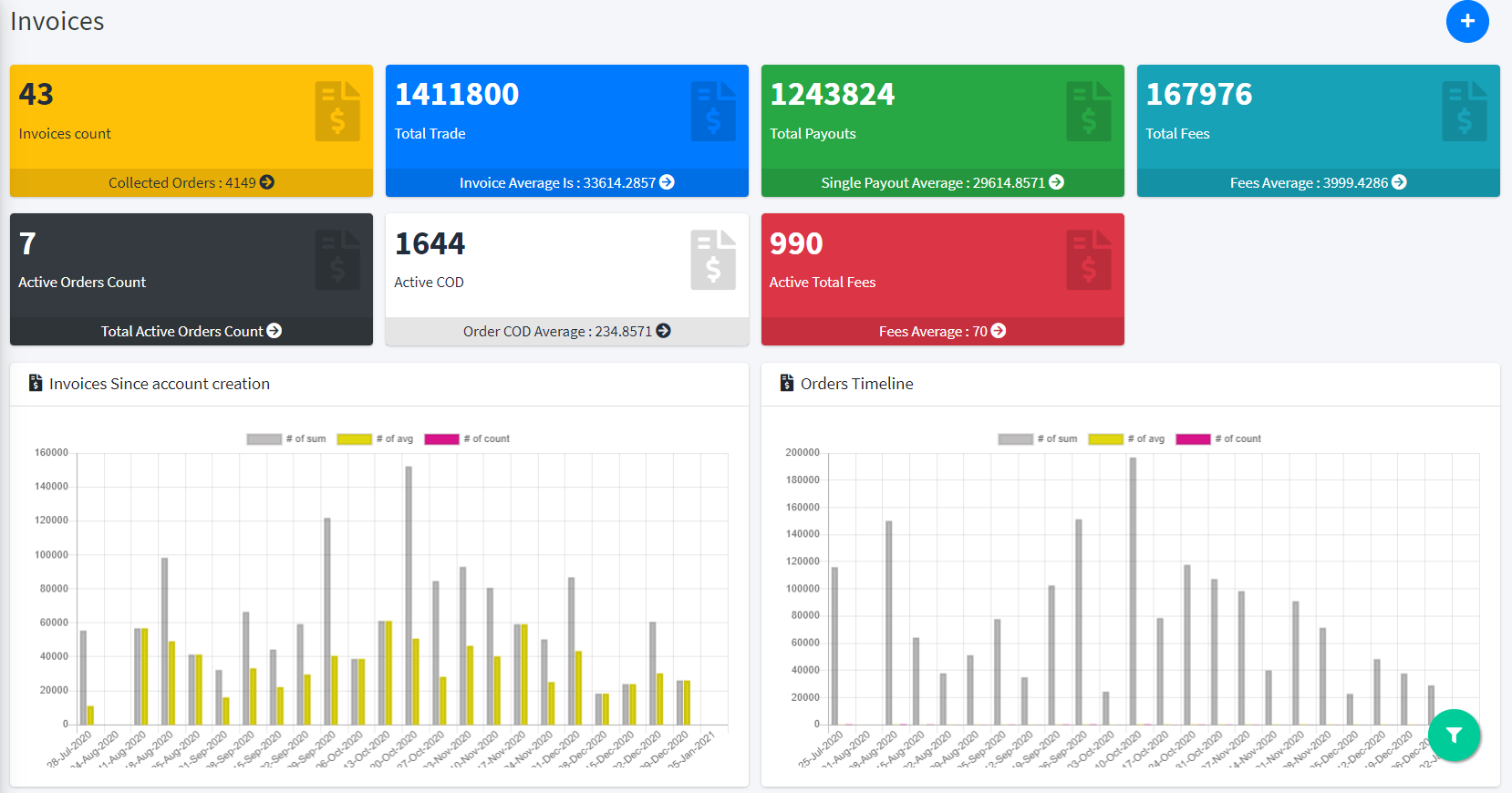The height and width of the screenshot is (793, 1512).
Task: Click 25-Jul-2020 date label in Orders Timeline
Action: (x=821, y=749)
